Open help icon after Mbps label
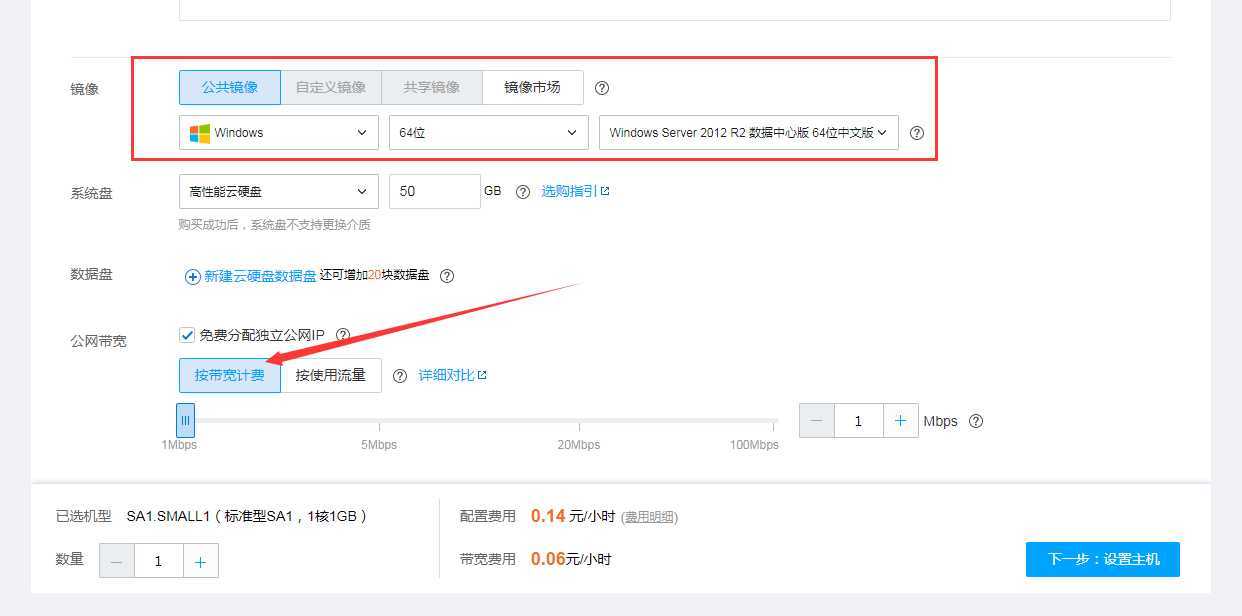This screenshot has height=616, width=1242. [976, 421]
